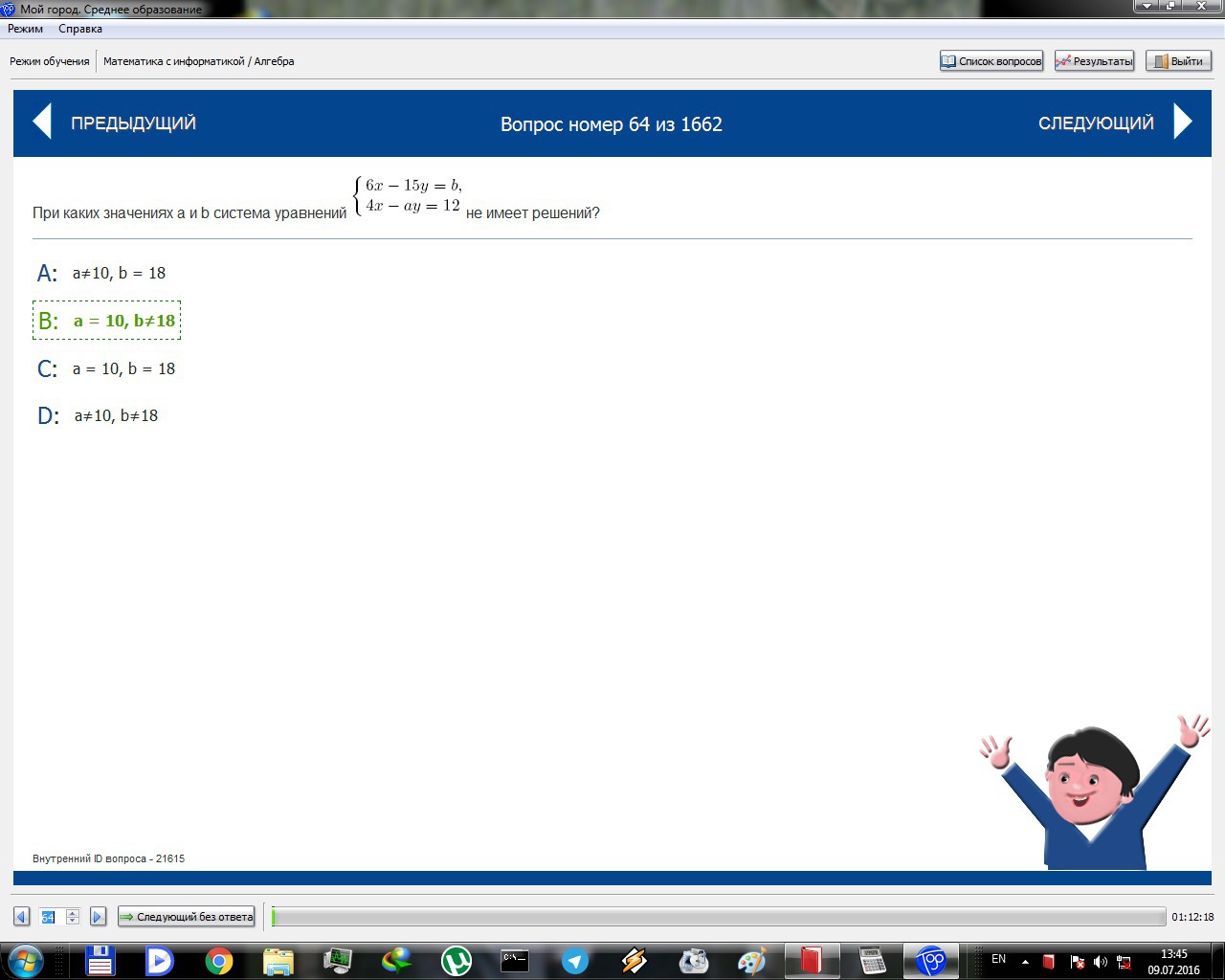Image resolution: width=1225 pixels, height=980 pixels.
Task: Select answer D: a≠10, b≠18
Action: [116, 416]
